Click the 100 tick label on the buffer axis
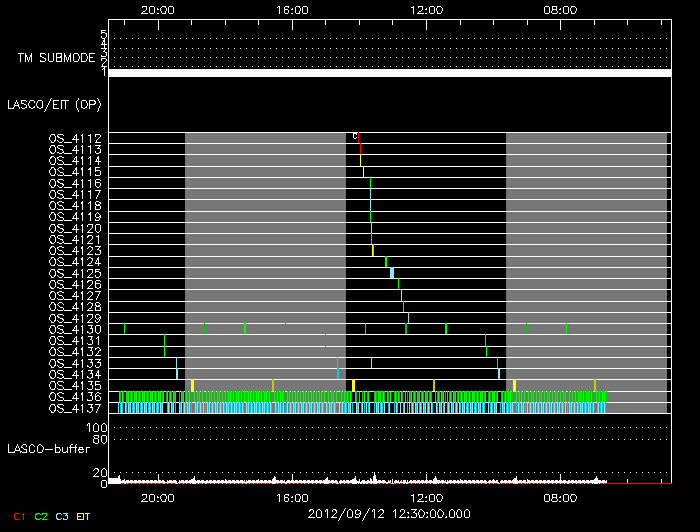The height and width of the screenshot is (532, 700). (x=100, y=428)
